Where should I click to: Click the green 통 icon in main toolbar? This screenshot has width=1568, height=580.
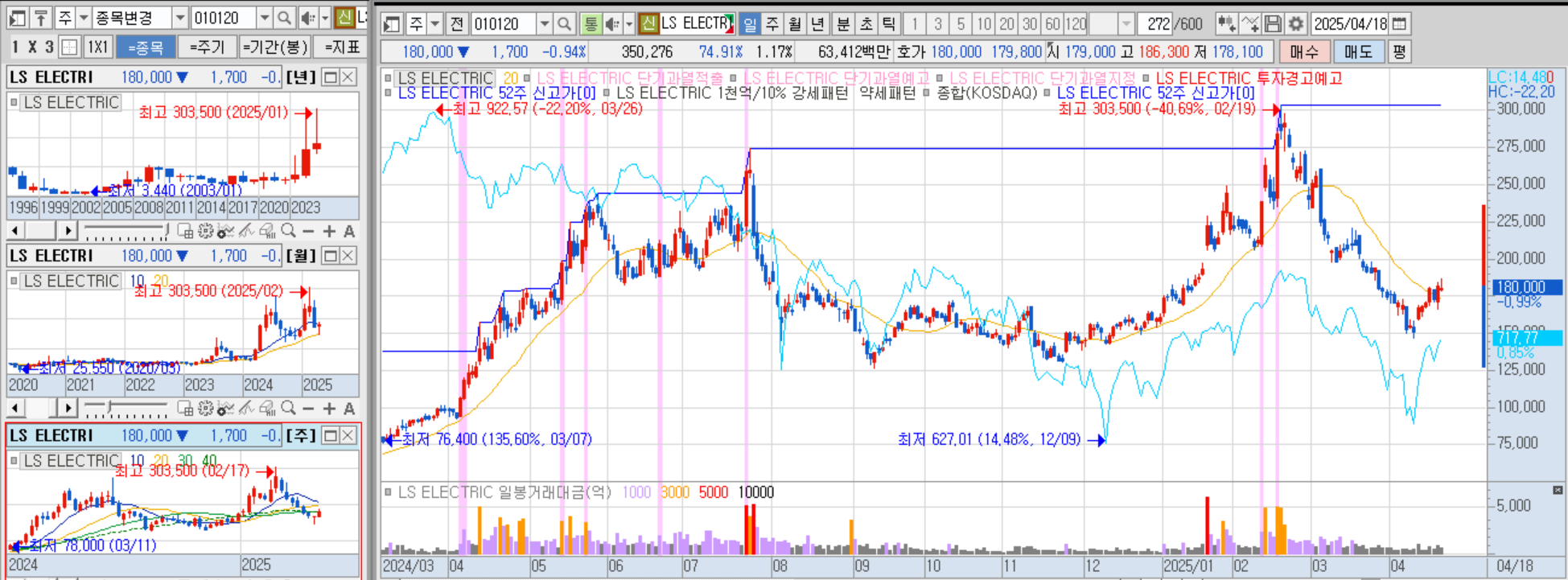pos(591,24)
